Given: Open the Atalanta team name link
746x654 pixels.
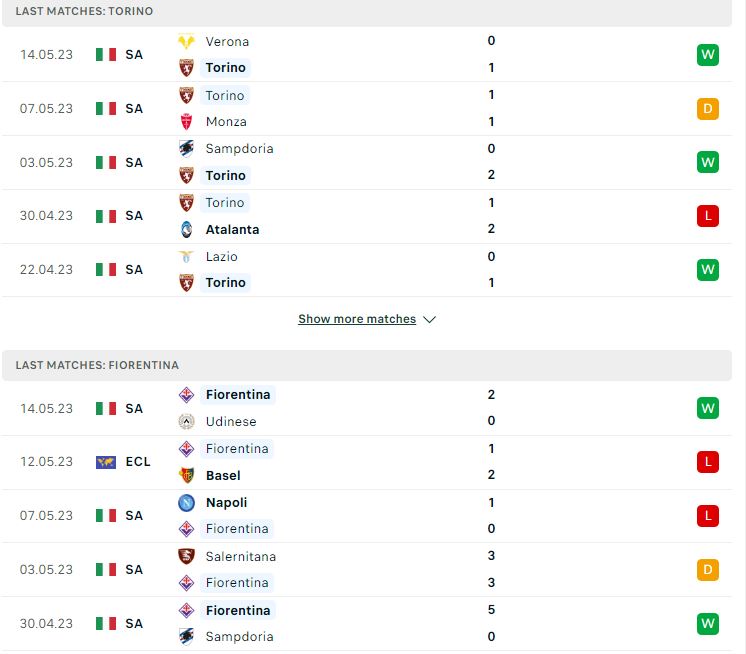Looking at the screenshot, I should tap(232, 230).
